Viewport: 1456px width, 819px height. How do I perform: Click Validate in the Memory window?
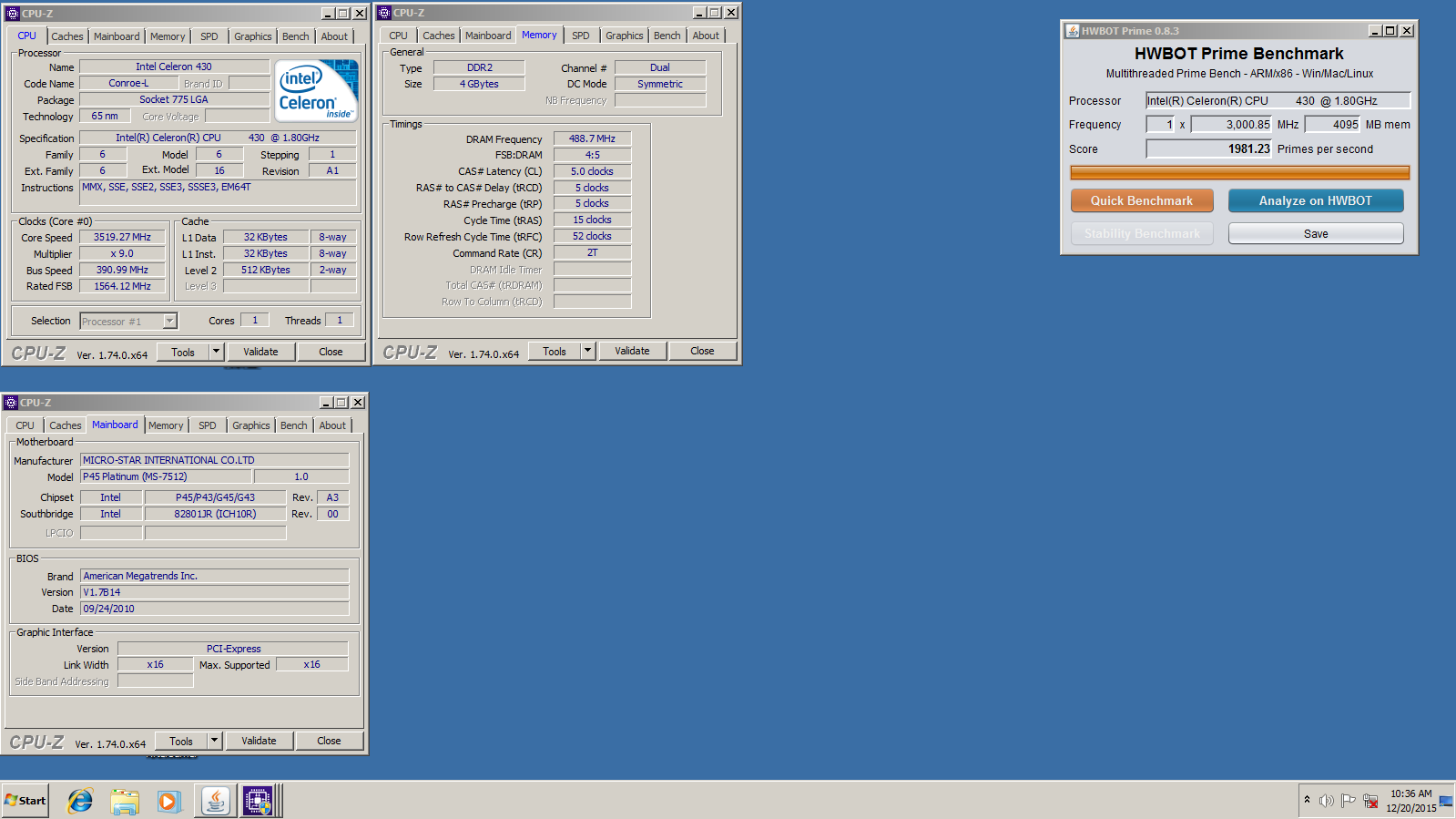(x=632, y=351)
